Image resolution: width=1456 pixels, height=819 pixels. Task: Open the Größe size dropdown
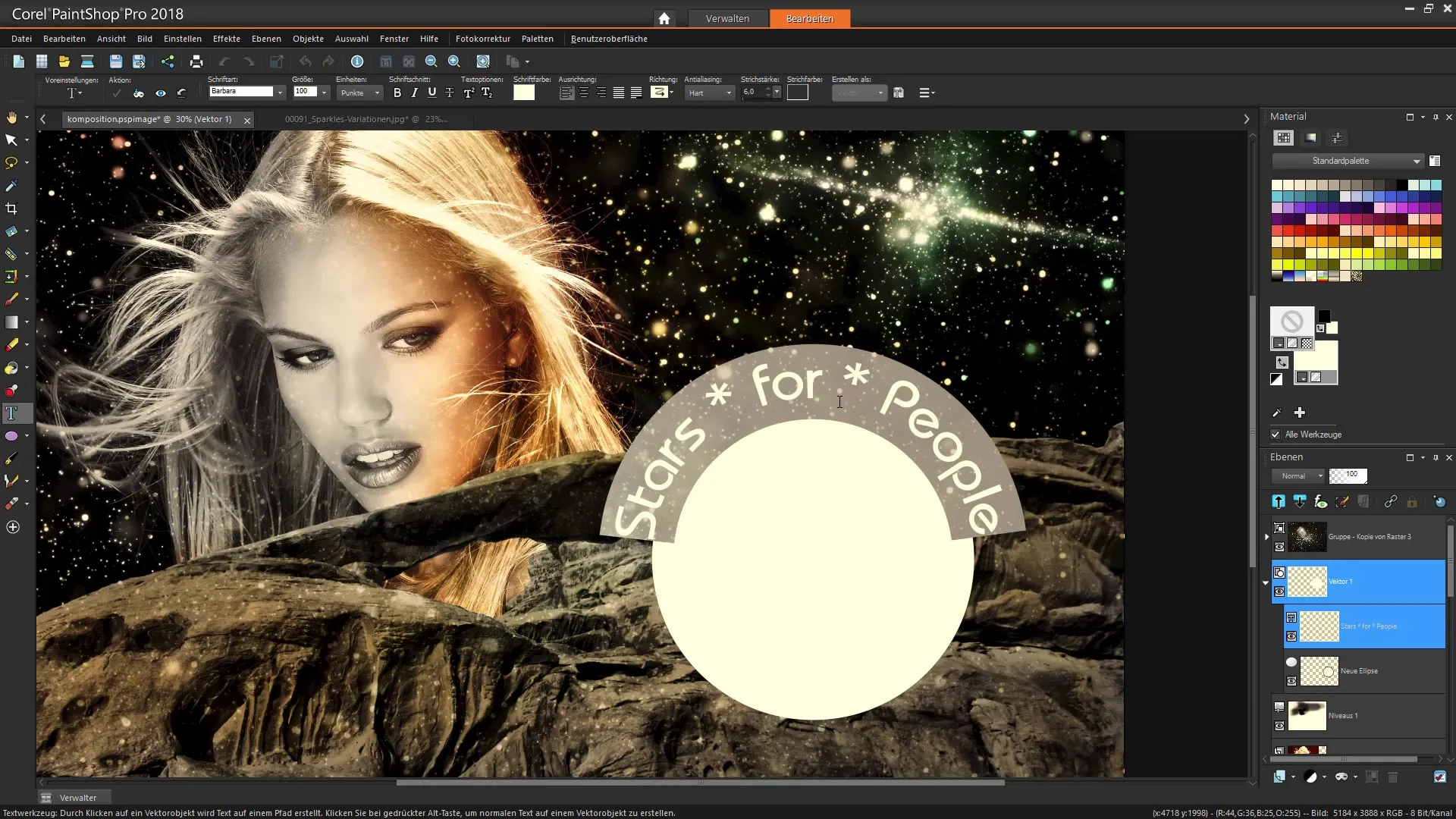324,93
